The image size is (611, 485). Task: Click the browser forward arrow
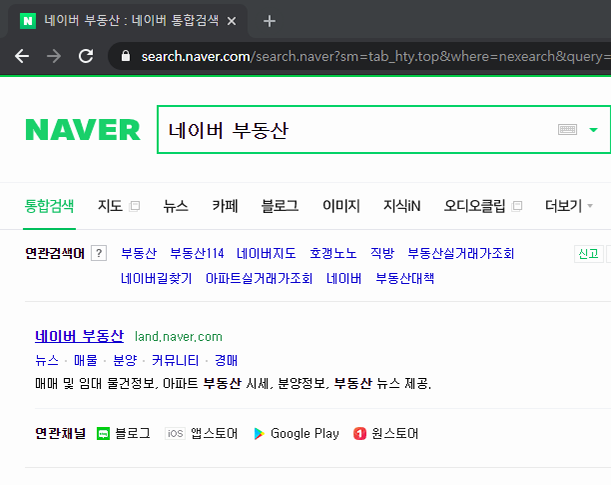click(54, 56)
